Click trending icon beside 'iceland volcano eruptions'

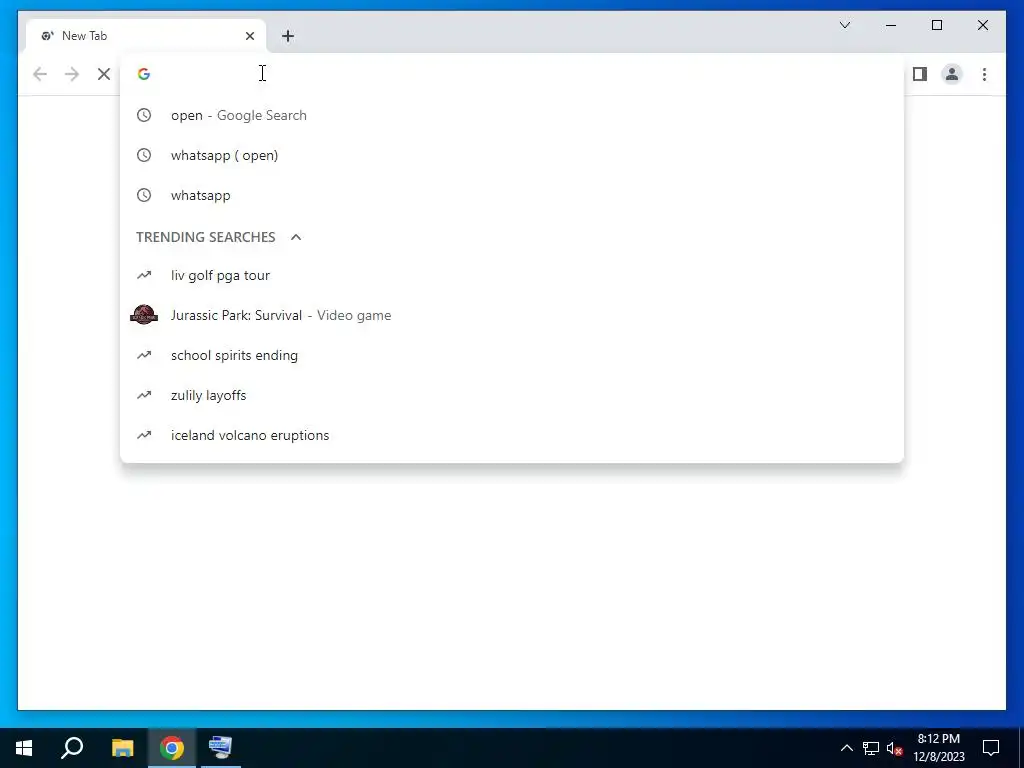(144, 435)
